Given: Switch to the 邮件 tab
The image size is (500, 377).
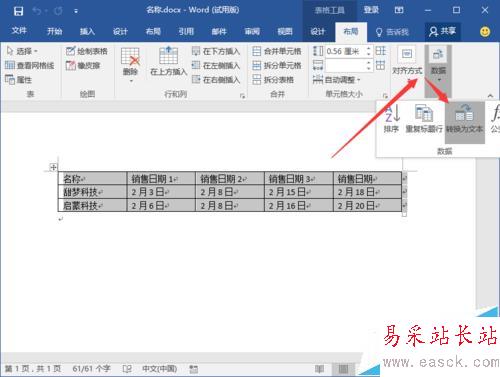Looking at the screenshot, I should (219, 31).
